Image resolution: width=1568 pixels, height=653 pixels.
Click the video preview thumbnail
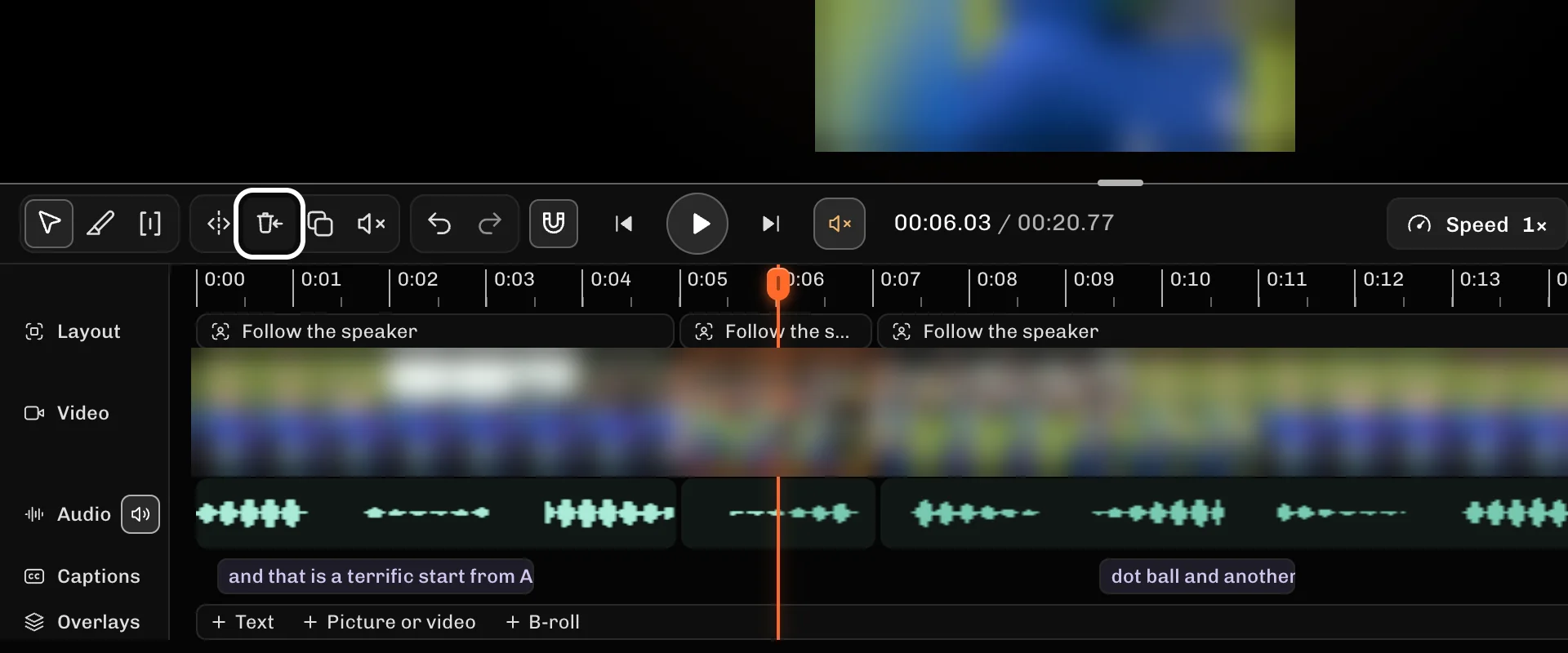pos(1055,76)
